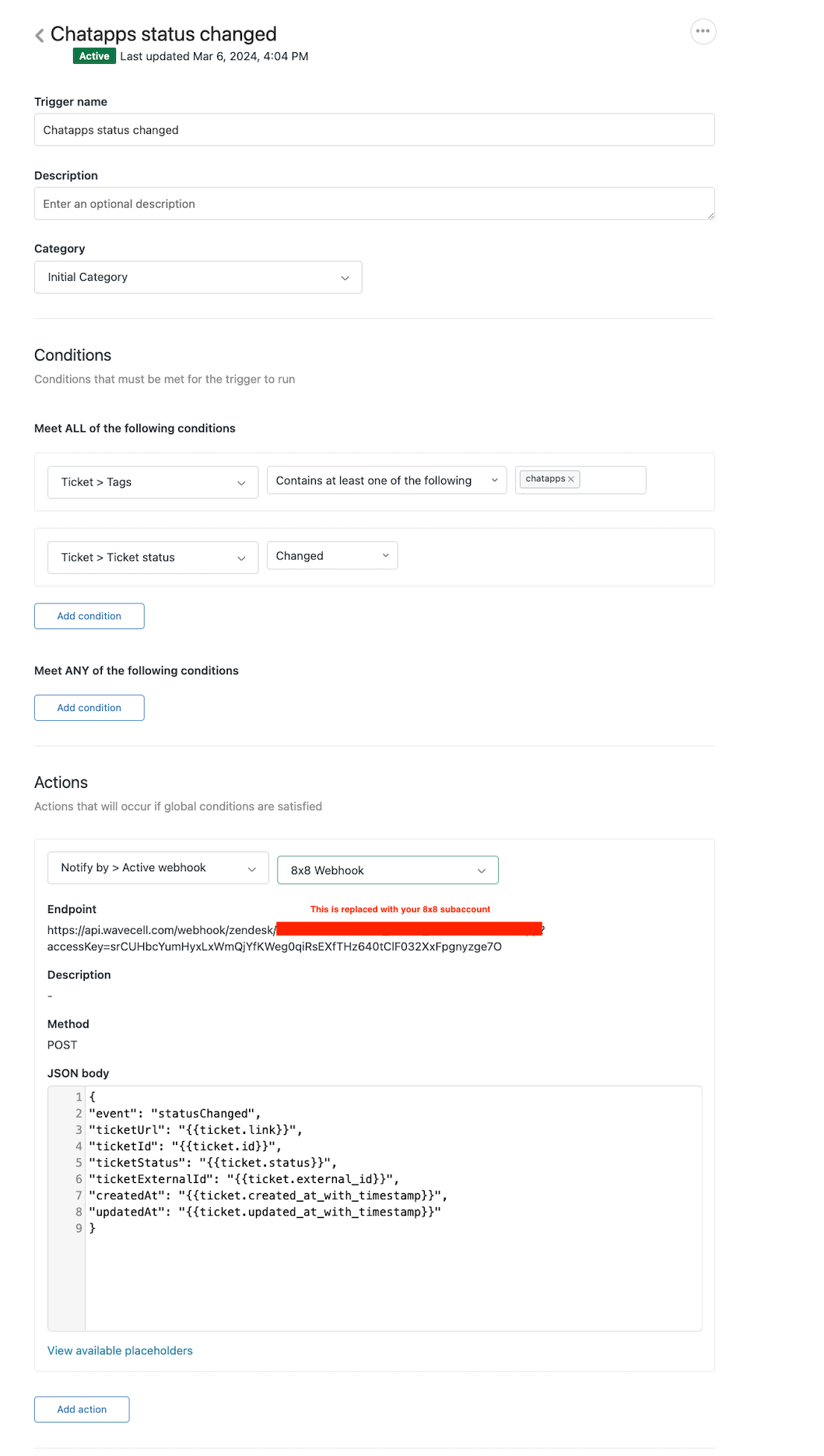Viewport: 824px width, 1456px height.
Task: Expand the 8x8 Webhook selector
Action: (387, 870)
